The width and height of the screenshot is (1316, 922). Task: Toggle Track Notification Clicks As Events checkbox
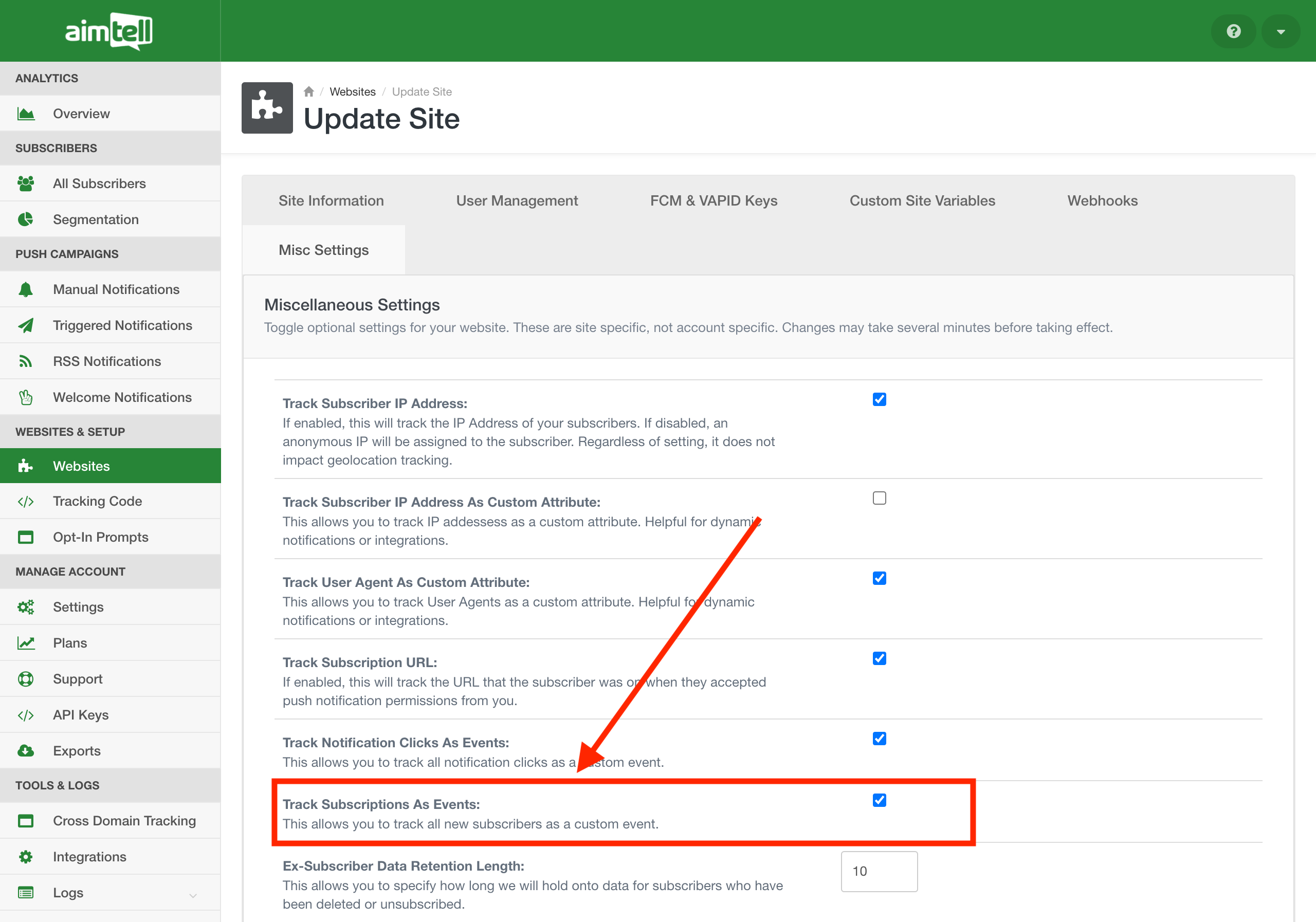(x=879, y=739)
